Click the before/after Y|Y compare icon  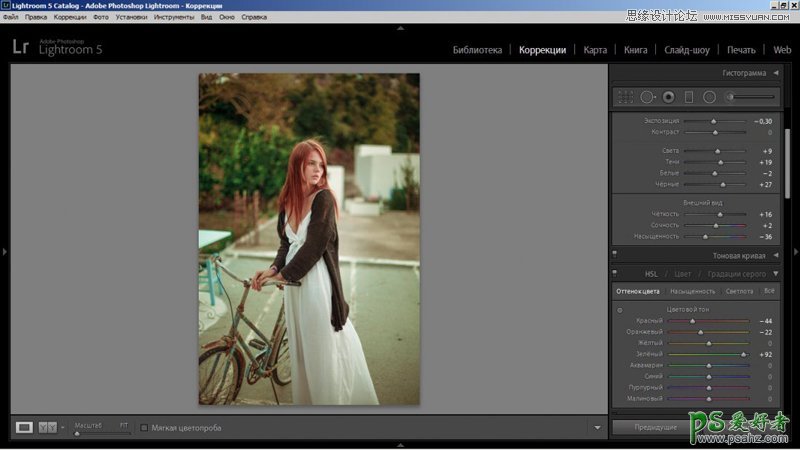pyautogui.click(x=48, y=427)
